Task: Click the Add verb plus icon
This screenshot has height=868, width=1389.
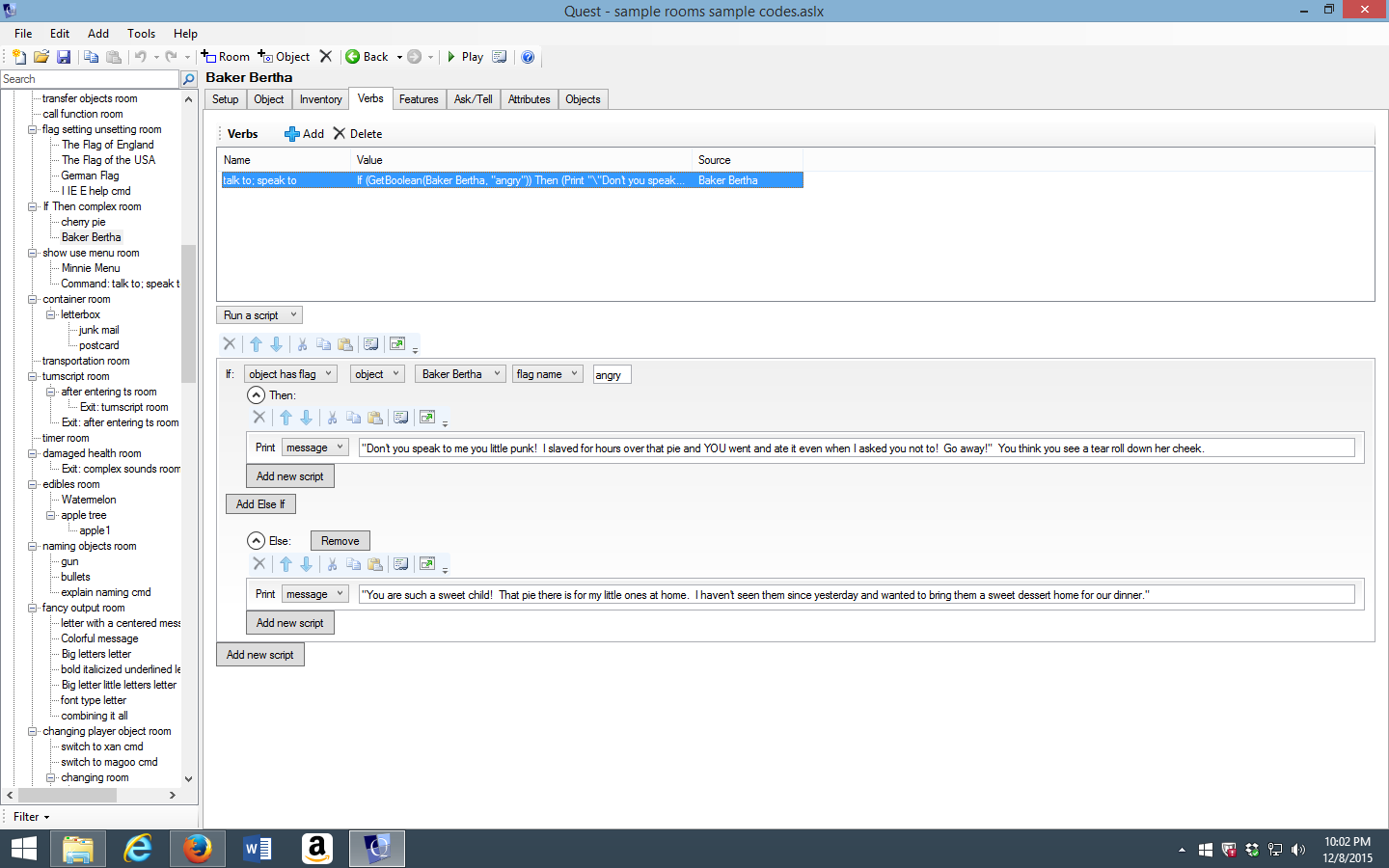Action: click(x=291, y=134)
